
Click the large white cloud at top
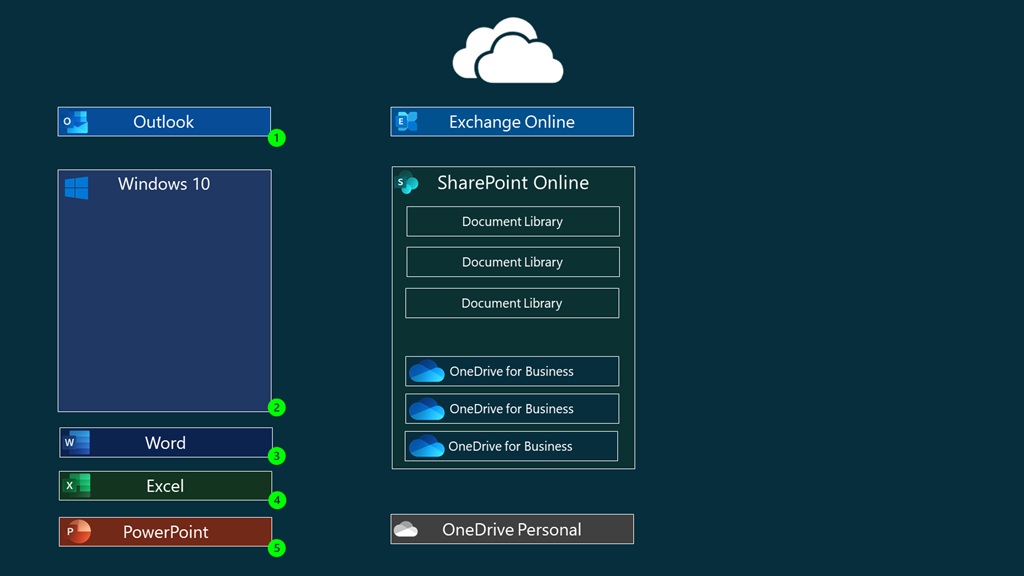pos(508,50)
